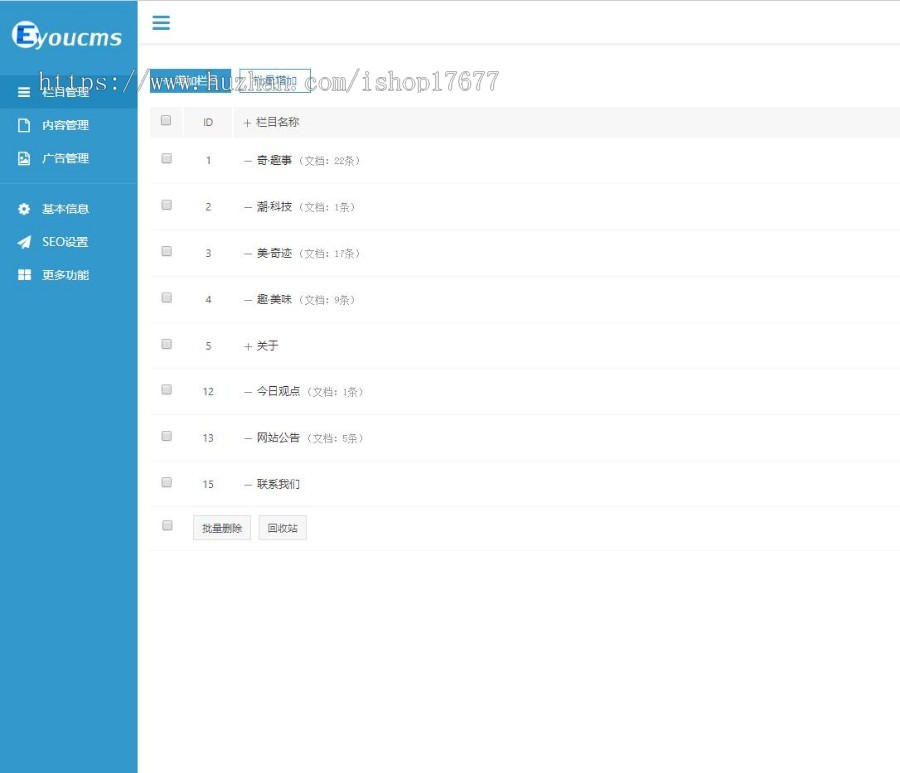Expand the 关于 row plus toggle
Image resolution: width=900 pixels, height=773 pixels.
[247, 347]
